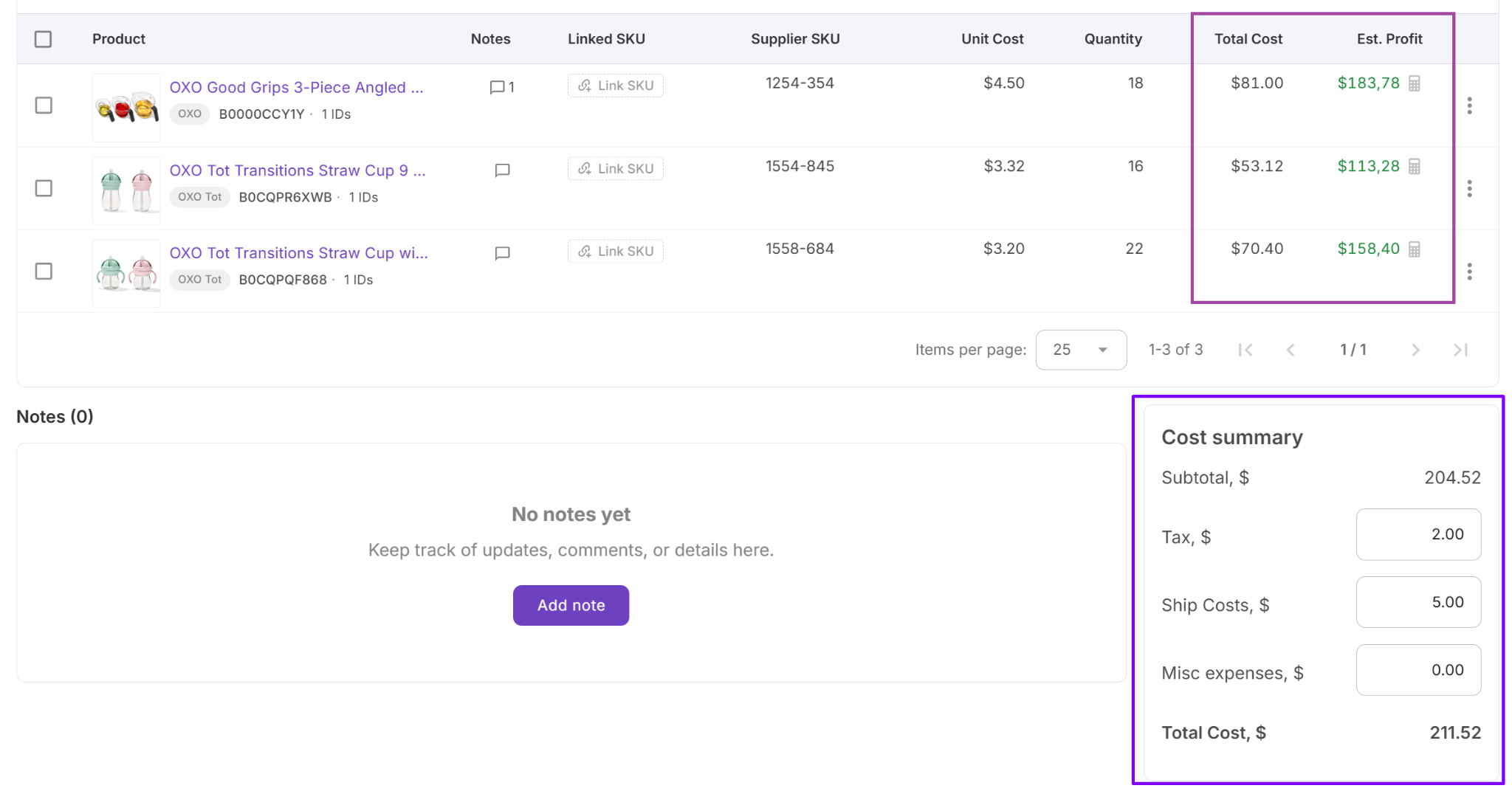Click Link SKU for OXO Good Grips row
1512x791 pixels.
pyautogui.click(x=616, y=86)
